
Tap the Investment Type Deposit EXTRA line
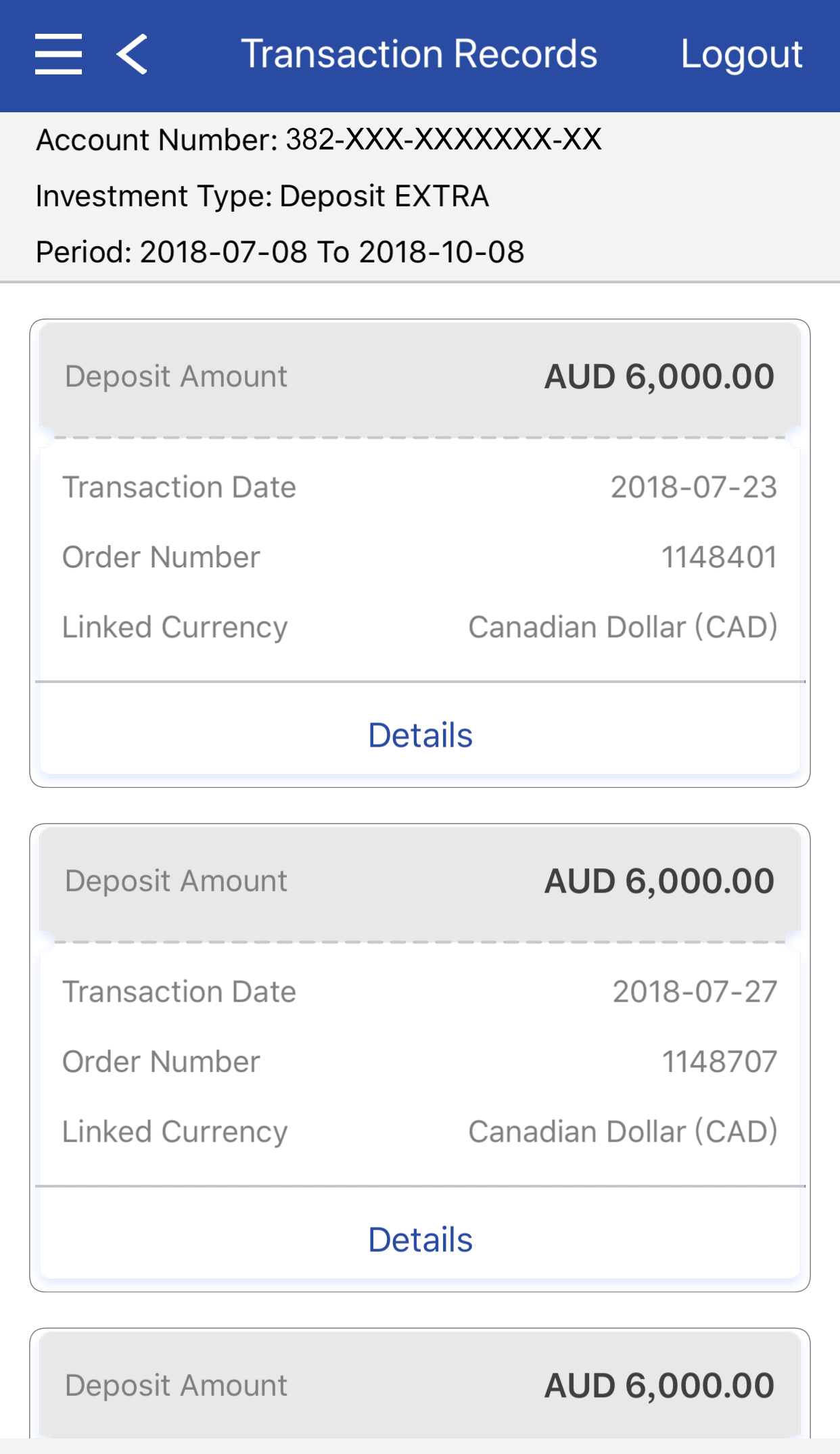coord(262,196)
